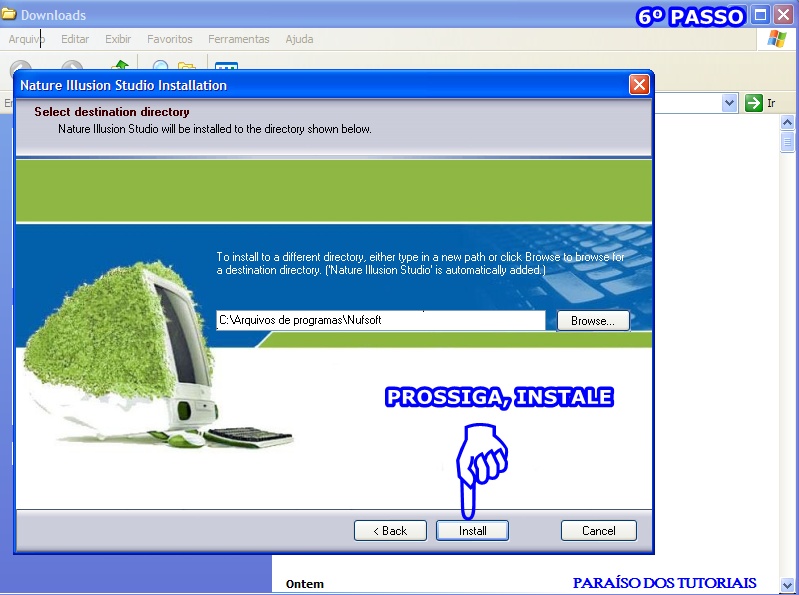This screenshot has width=799, height=595.
Task: Close the Downloads window
Action: coord(784,15)
